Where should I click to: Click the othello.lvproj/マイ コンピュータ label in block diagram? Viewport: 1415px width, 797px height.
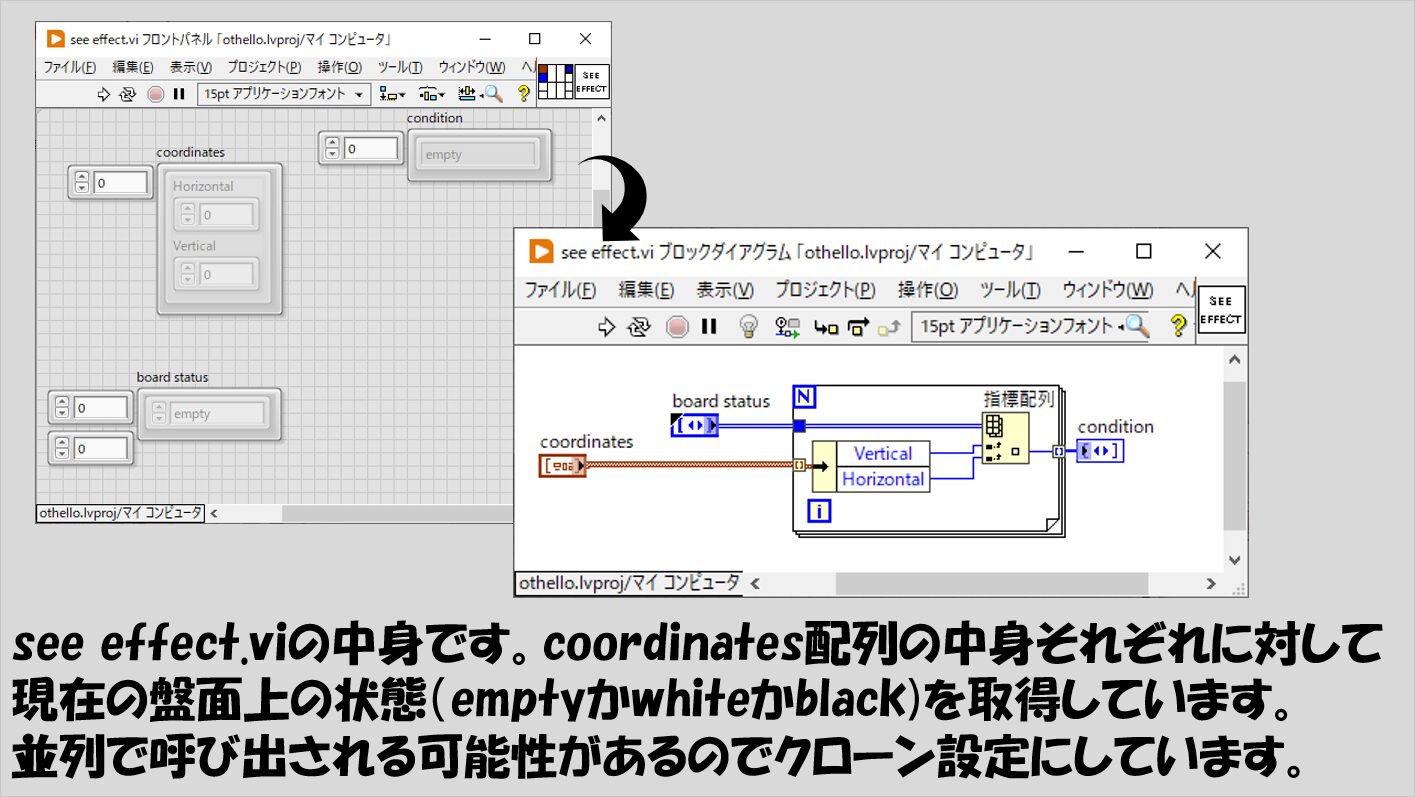point(628,583)
